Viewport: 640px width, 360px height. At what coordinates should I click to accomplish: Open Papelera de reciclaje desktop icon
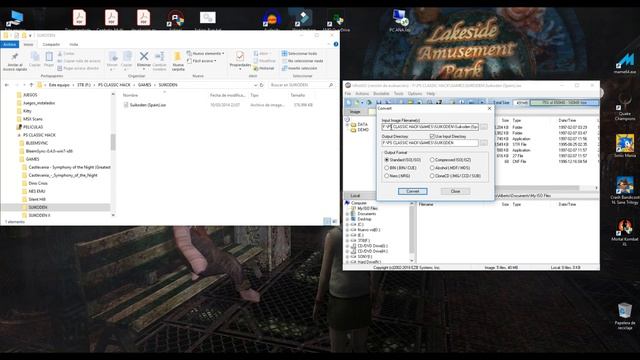tap(625, 316)
